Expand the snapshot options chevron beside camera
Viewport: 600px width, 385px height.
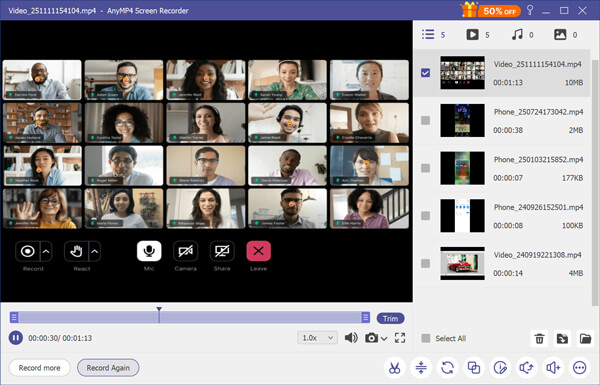pyautogui.click(x=384, y=339)
